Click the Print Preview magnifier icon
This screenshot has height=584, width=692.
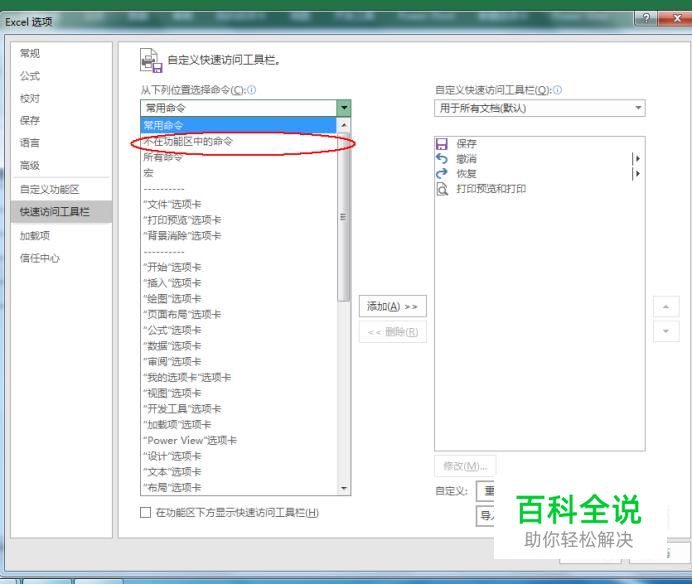pos(442,189)
